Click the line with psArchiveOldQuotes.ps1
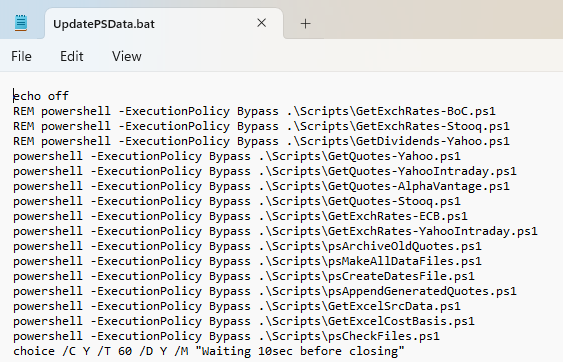The width and height of the screenshot is (563, 362). [x=247, y=246]
